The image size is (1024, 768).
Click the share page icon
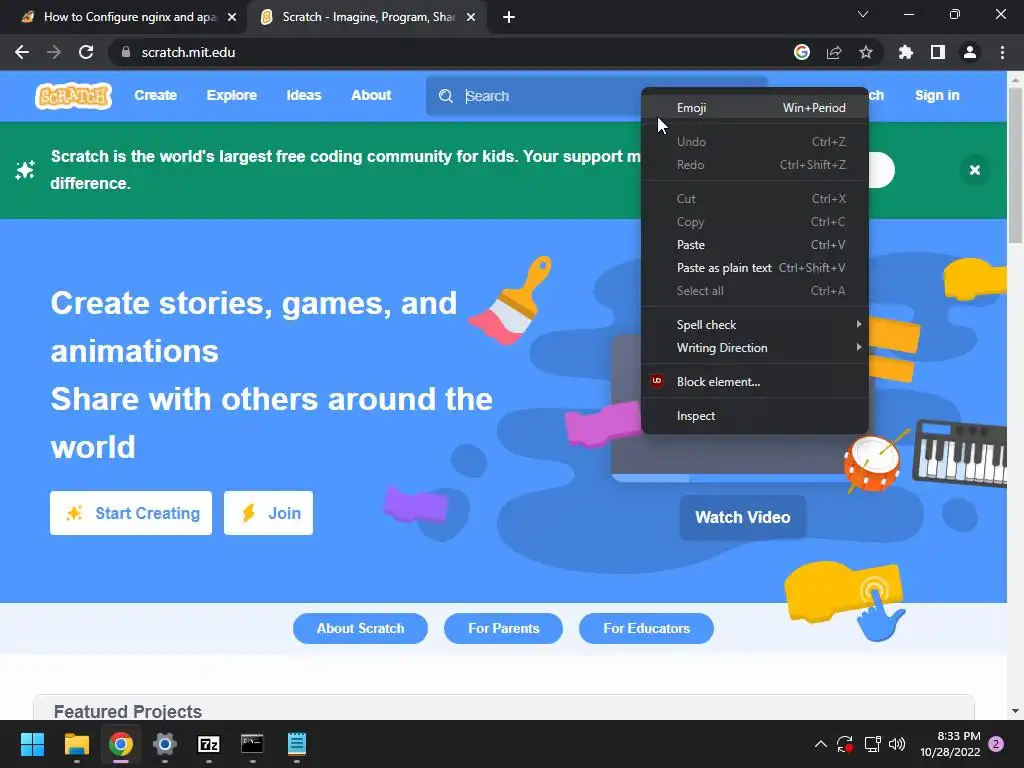pos(834,52)
